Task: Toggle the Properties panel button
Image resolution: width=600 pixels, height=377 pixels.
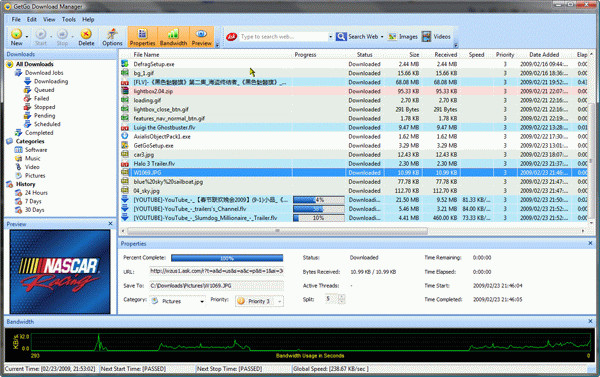Action: click(142, 37)
